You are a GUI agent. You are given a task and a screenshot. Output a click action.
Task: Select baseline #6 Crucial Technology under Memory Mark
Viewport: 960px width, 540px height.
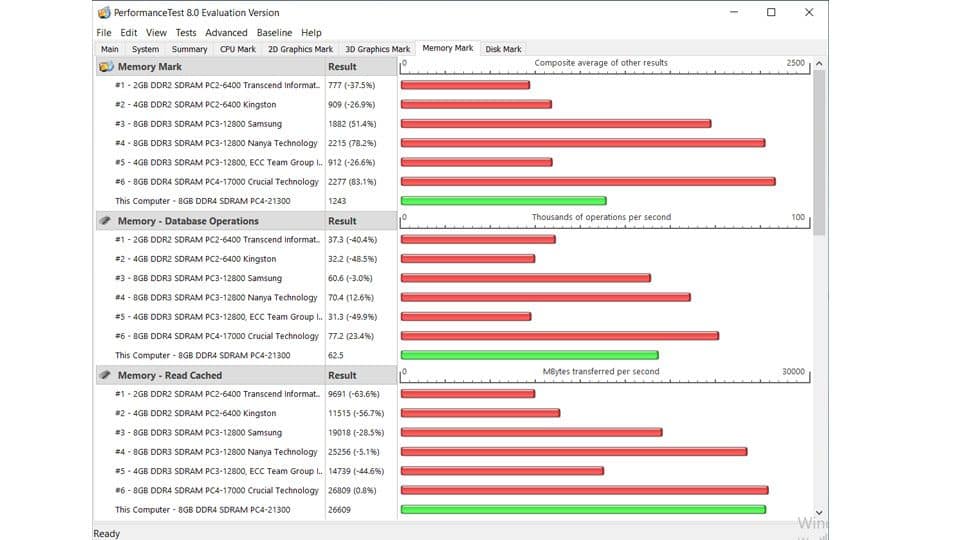pyautogui.click(x=217, y=182)
